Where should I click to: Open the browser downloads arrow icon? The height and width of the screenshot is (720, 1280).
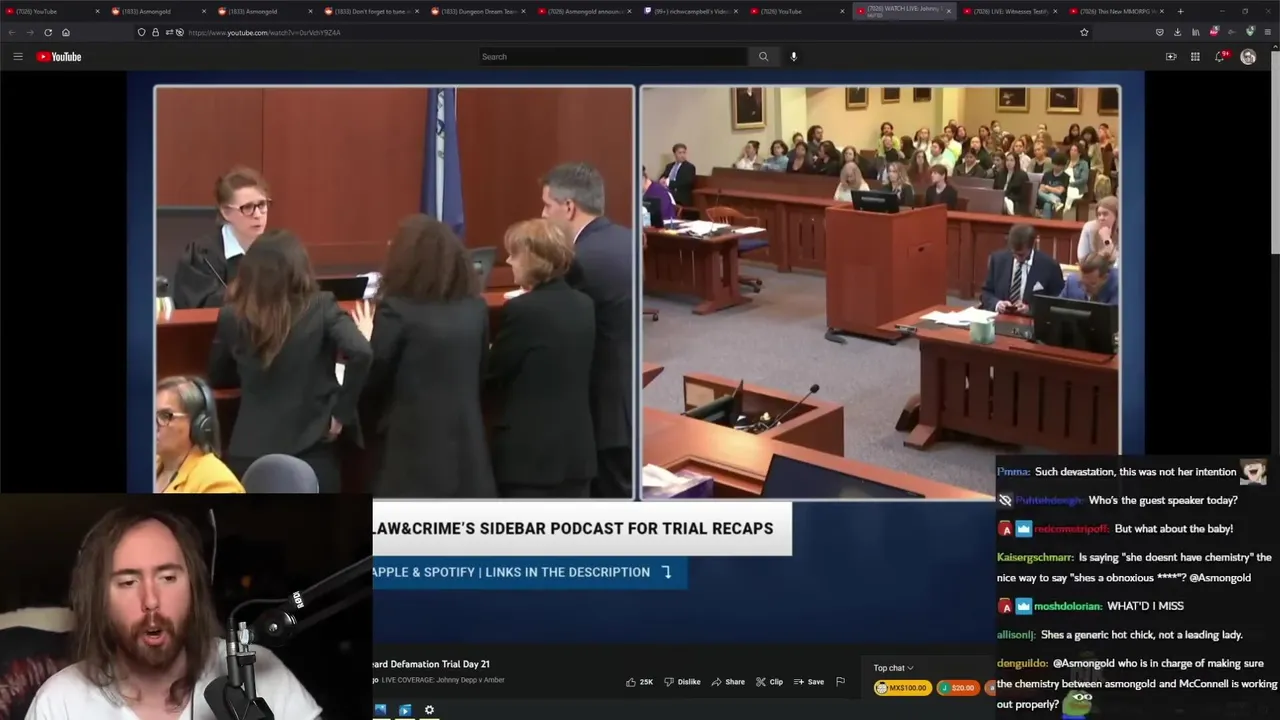(1177, 32)
